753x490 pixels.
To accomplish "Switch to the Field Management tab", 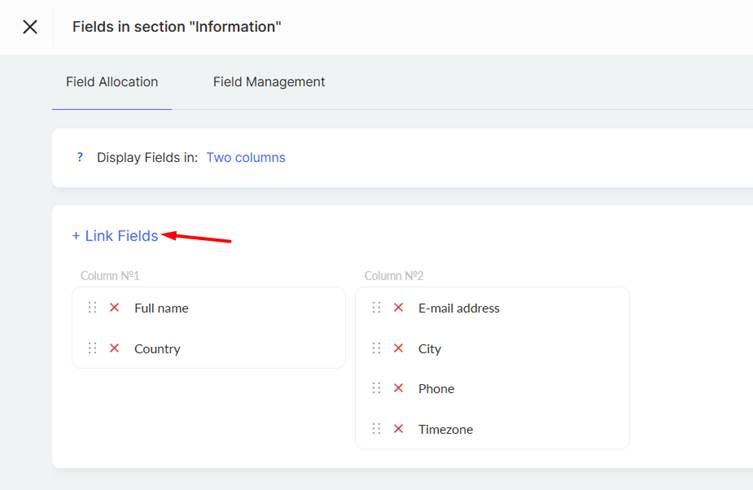I will tap(269, 82).
